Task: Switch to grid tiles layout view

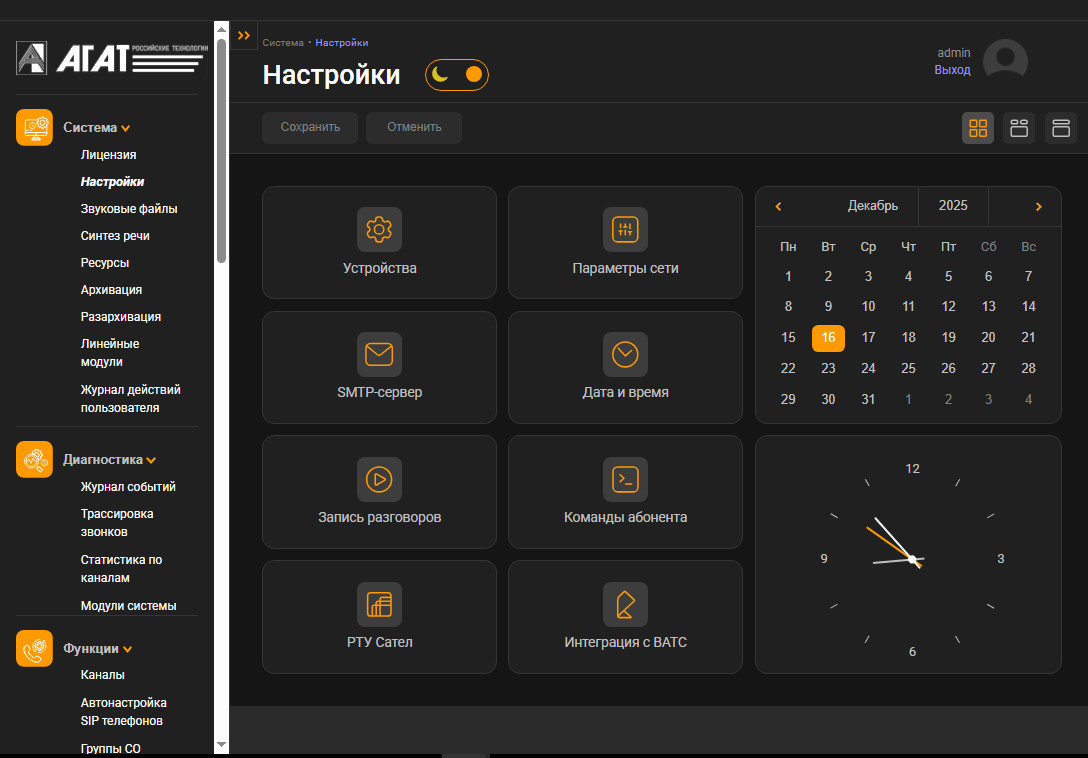Action: [x=978, y=128]
